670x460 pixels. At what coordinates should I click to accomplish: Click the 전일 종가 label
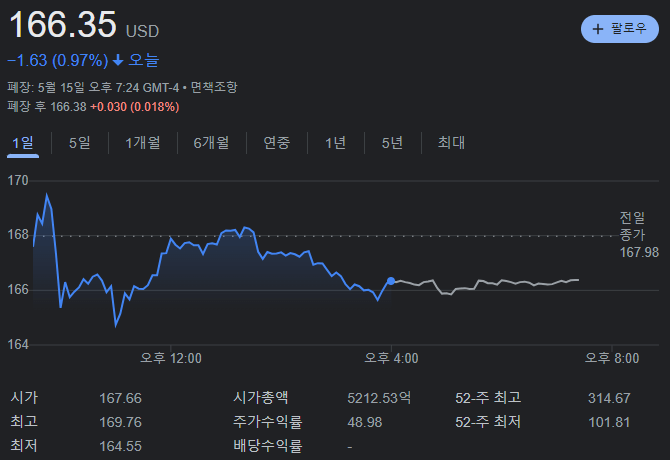click(632, 226)
